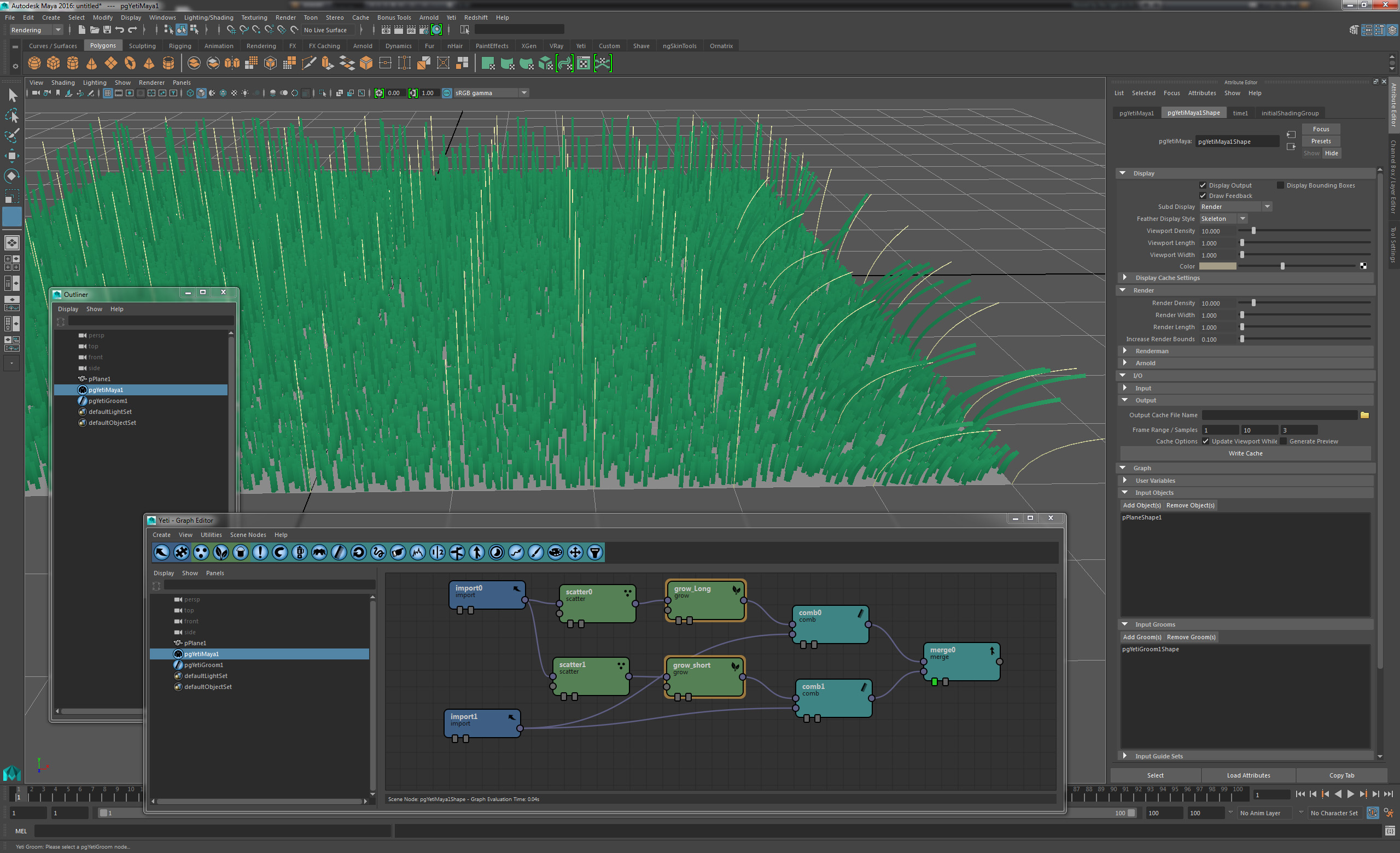This screenshot has height=853, width=1400.
Task: Expand the Input Grooms section
Action: coord(1123,623)
